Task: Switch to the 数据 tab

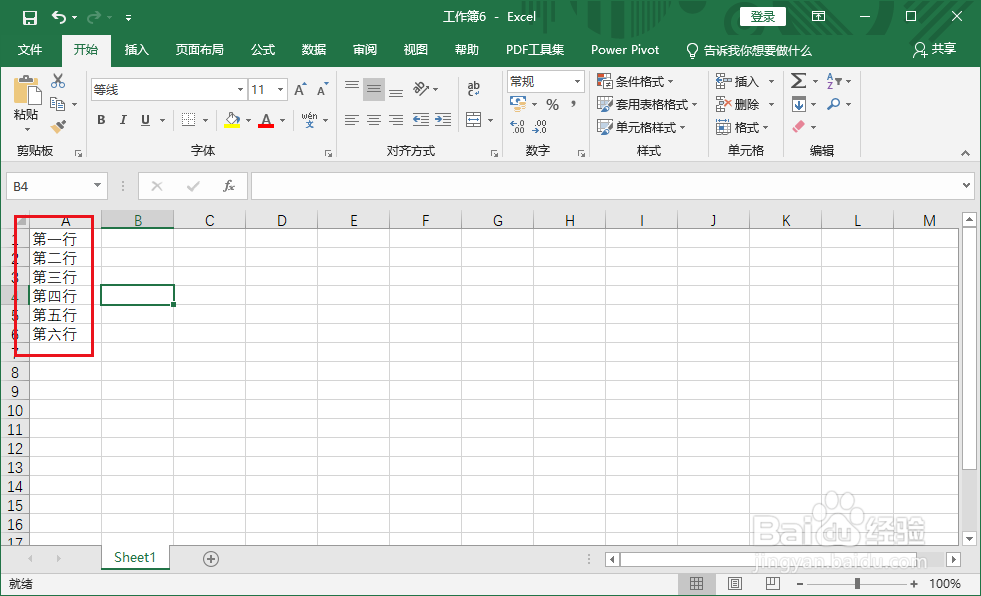Action: point(313,50)
